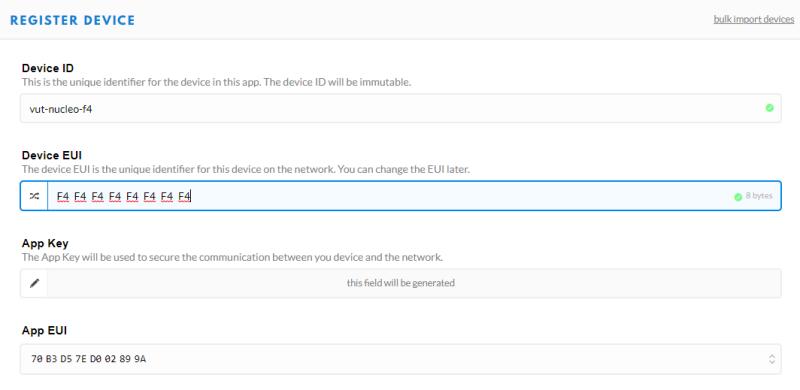
Task: Click the green checkmark in Device ID field
Action: (769, 108)
